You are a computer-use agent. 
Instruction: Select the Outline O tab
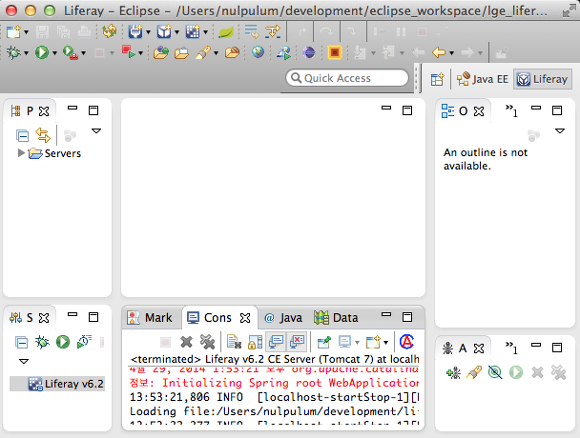(x=463, y=111)
